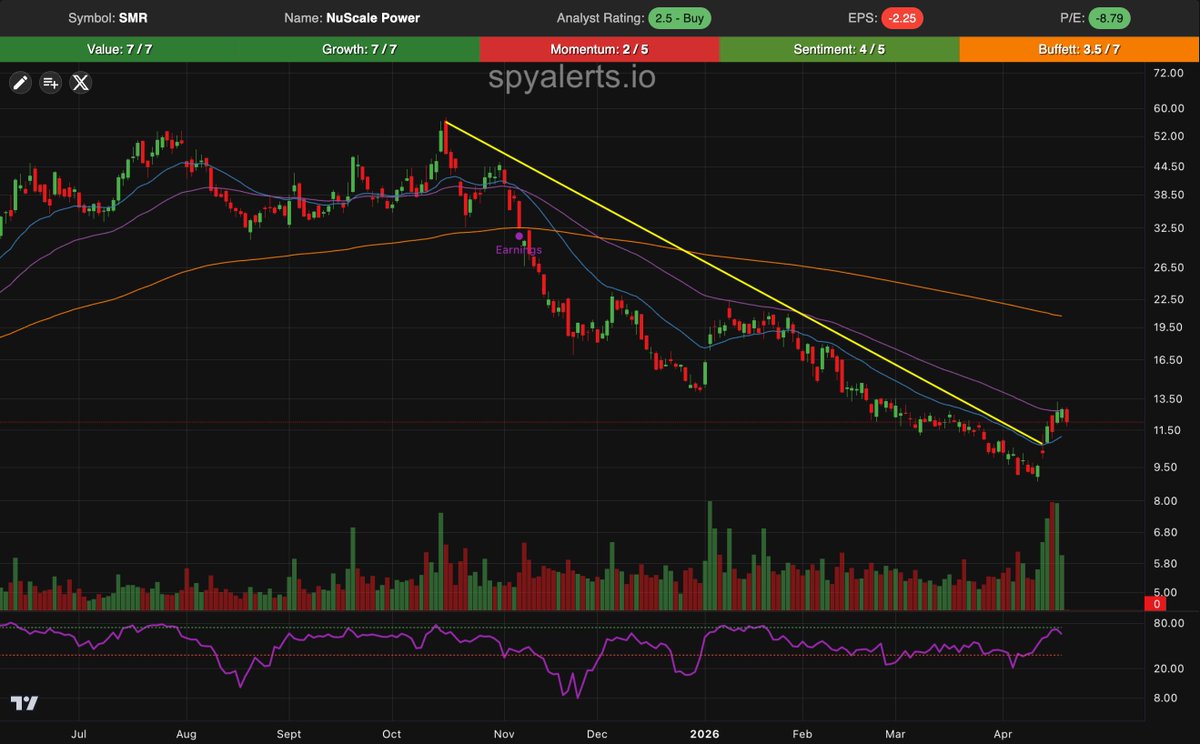This screenshot has height=744, width=1200.
Task: Click the EPS -2.25 badge
Action: [x=902, y=18]
